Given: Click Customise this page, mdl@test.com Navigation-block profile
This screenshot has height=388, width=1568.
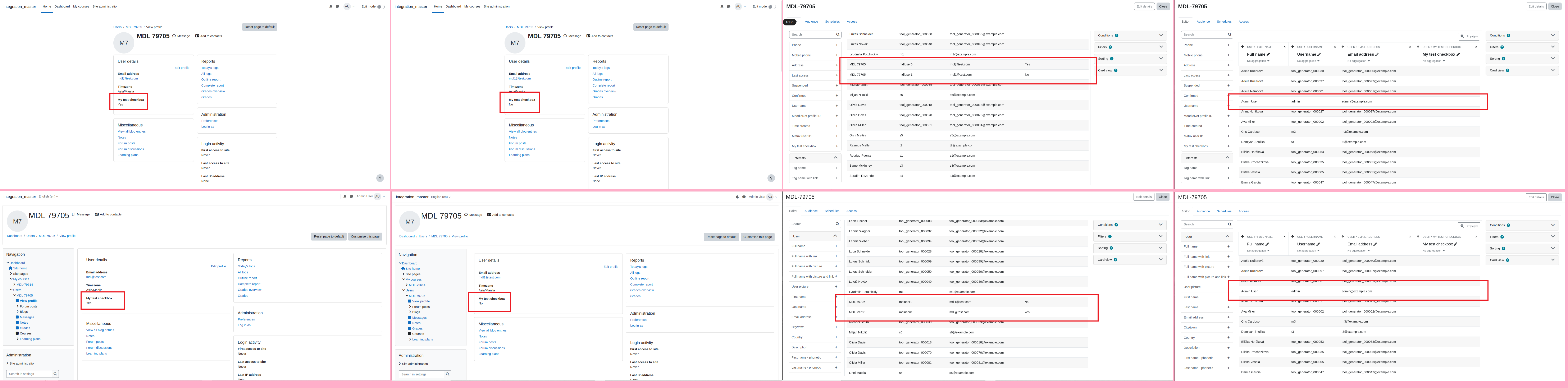Looking at the screenshot, I should tap(365, 237).
